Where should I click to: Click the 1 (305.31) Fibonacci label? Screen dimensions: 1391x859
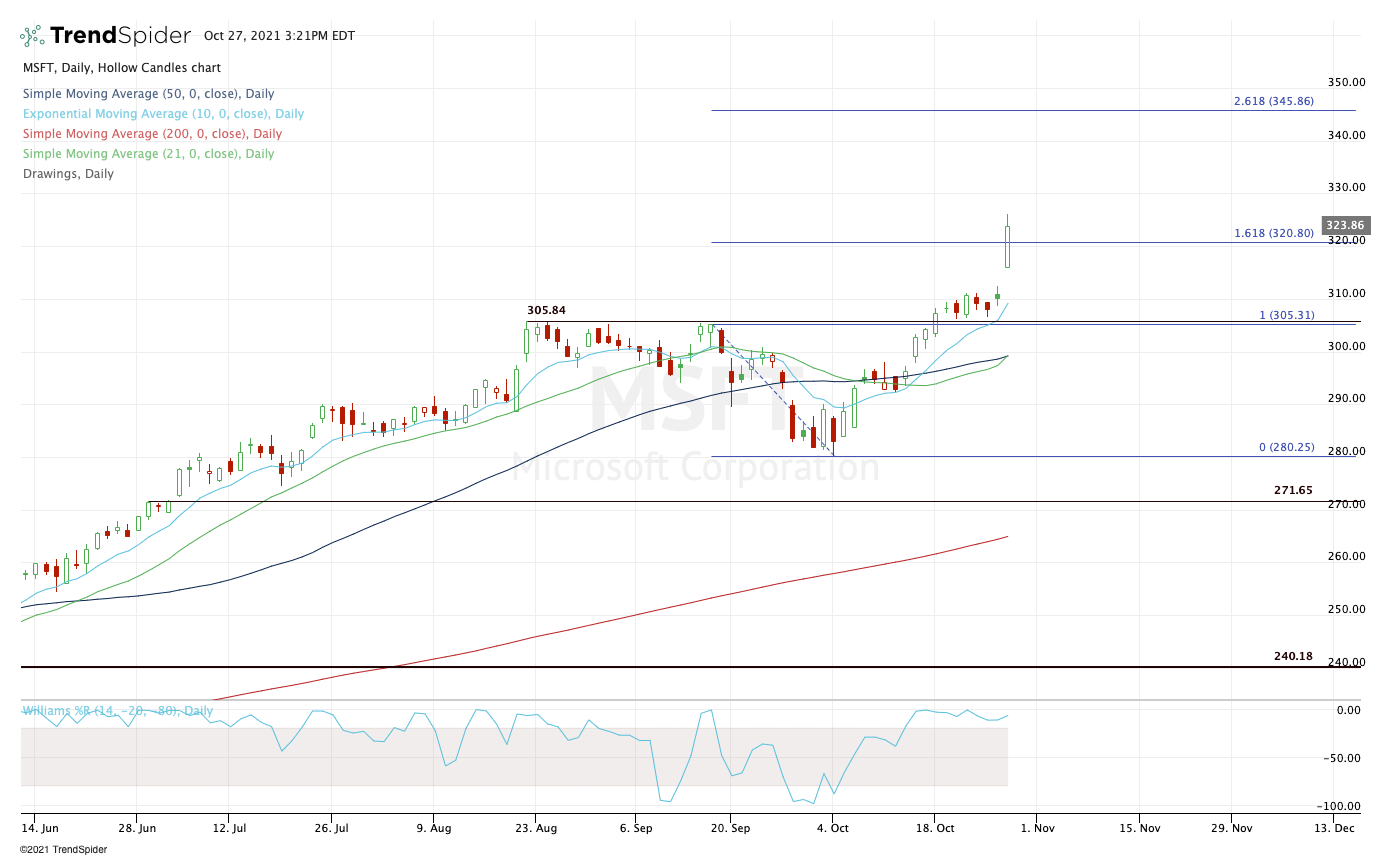click(1286, 315)
